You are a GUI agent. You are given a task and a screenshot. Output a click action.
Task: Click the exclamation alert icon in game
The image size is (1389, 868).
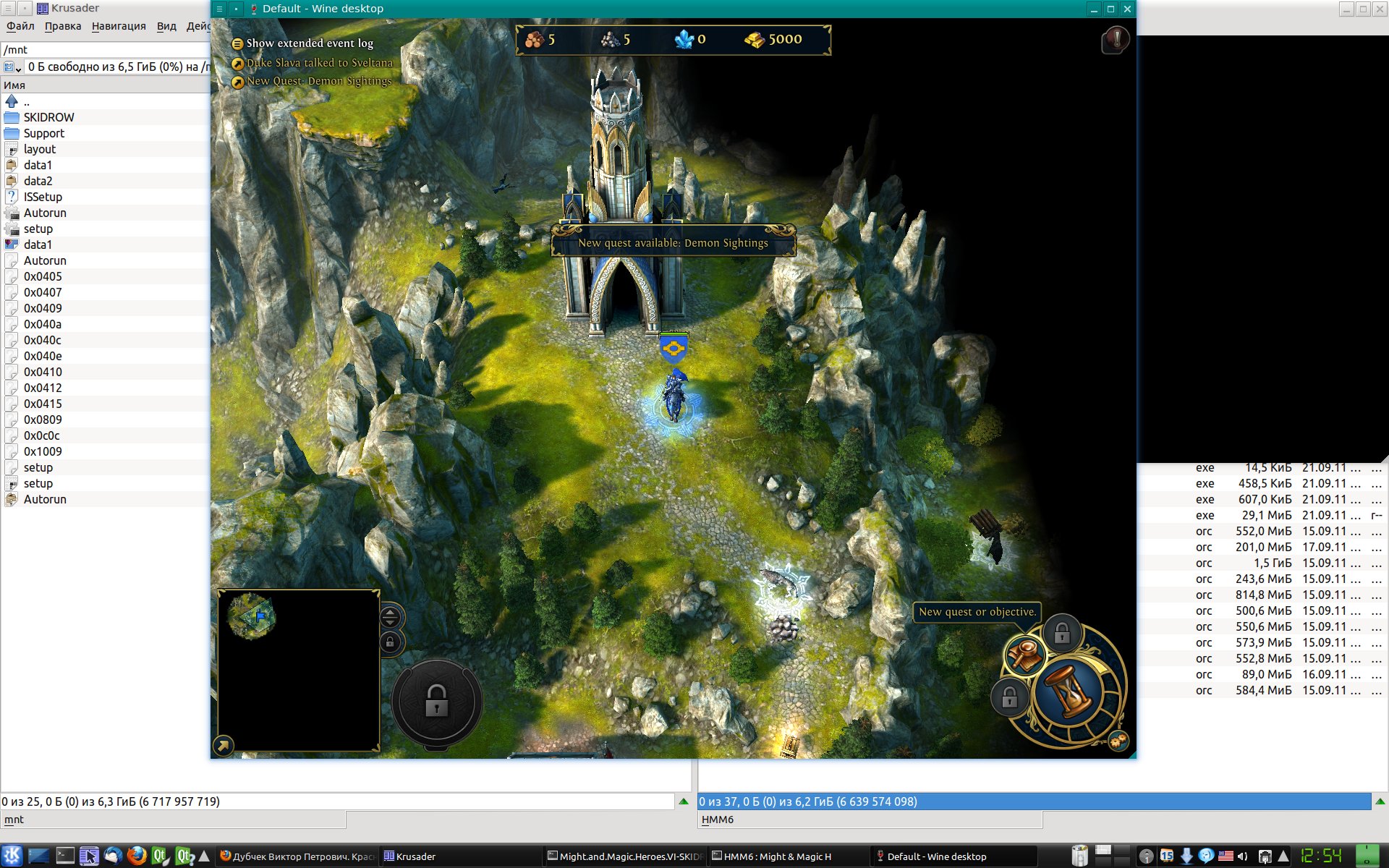coord(1116,39)
